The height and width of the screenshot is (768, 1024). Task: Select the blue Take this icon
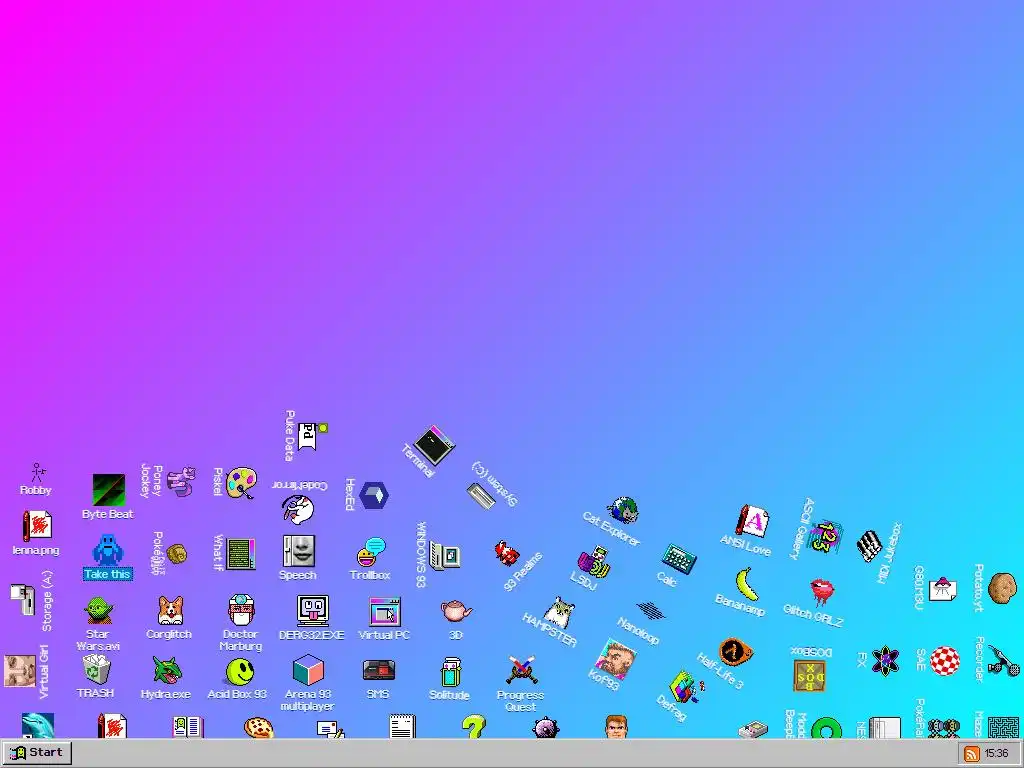click(108, 551)
